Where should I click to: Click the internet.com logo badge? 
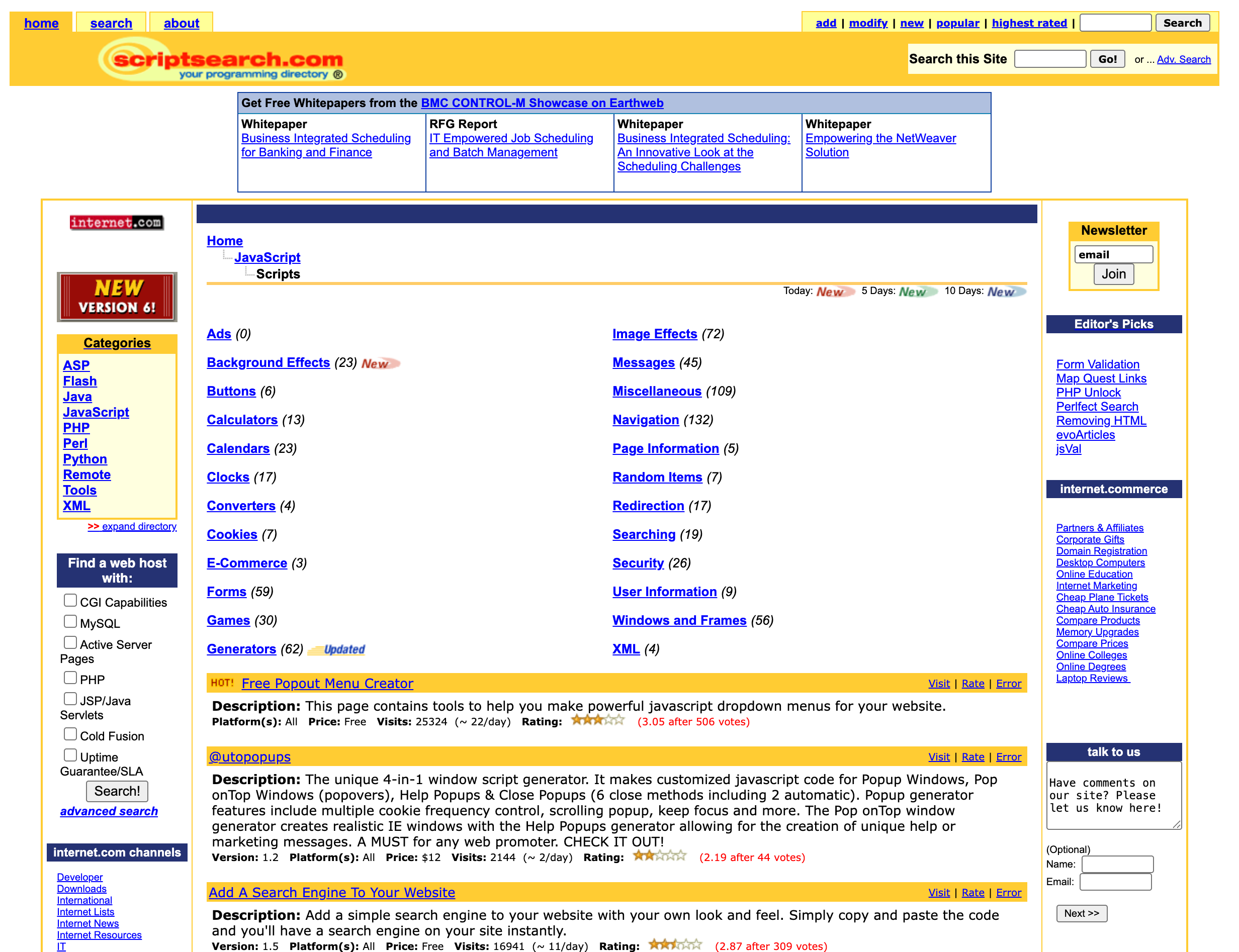tap(117, 223)
